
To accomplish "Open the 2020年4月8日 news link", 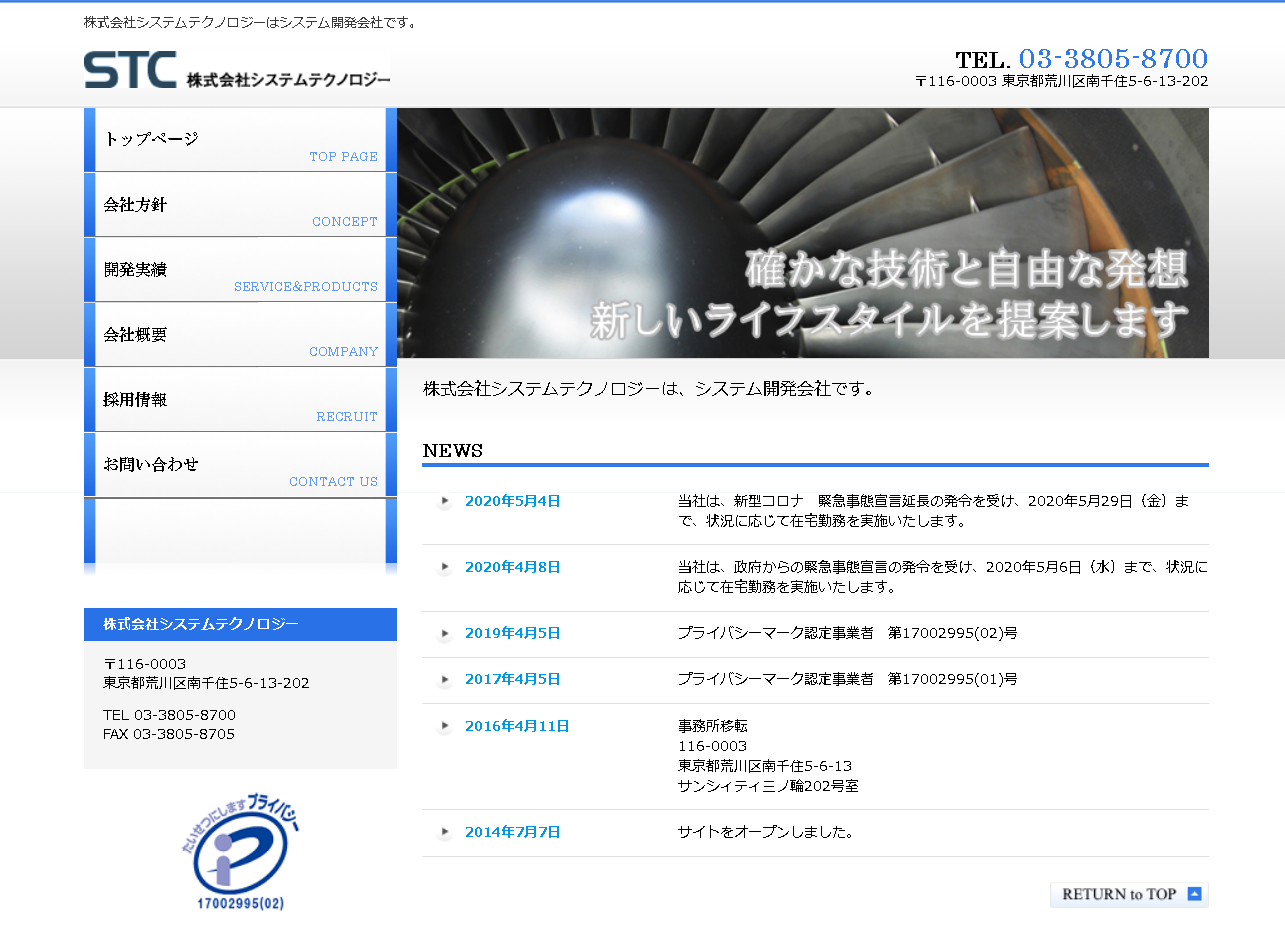I will 512,567.
